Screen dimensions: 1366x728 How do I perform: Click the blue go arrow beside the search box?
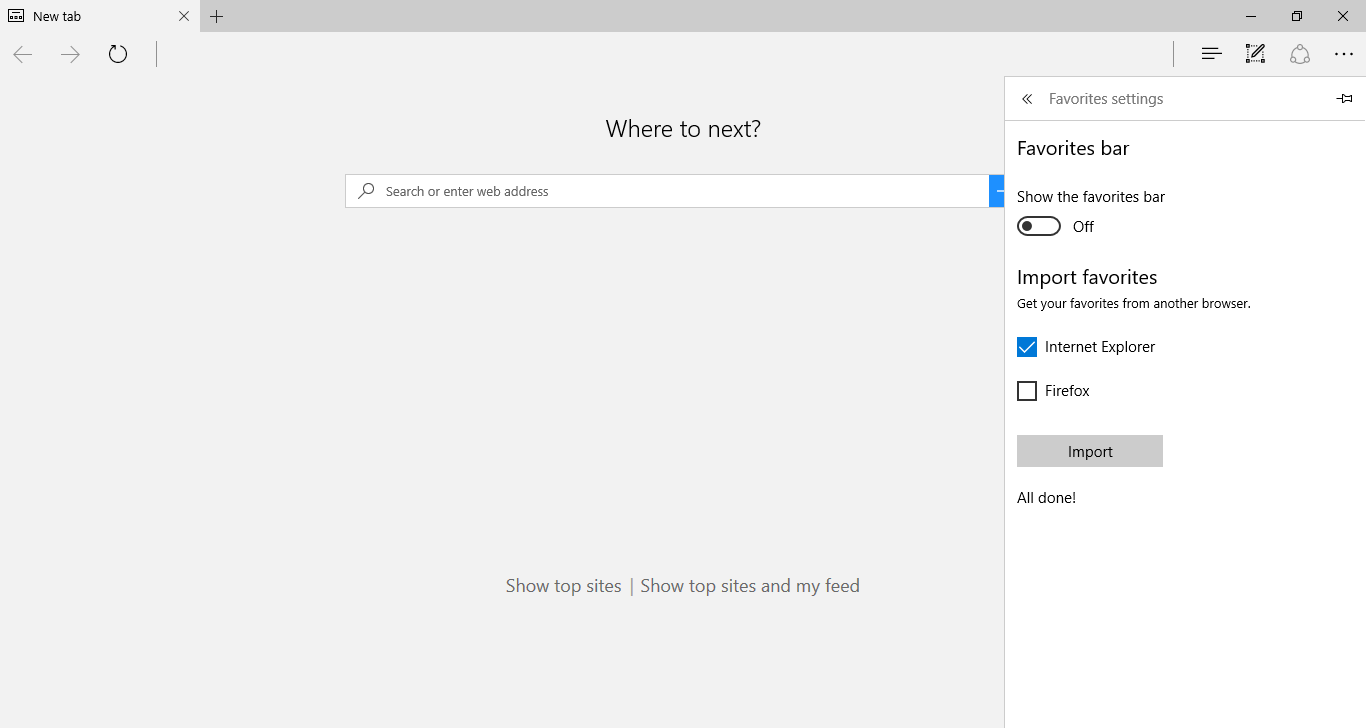997,191
